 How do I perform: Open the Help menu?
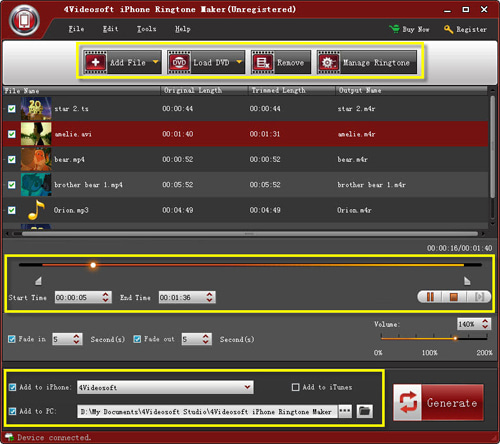(x=183, y=29)
